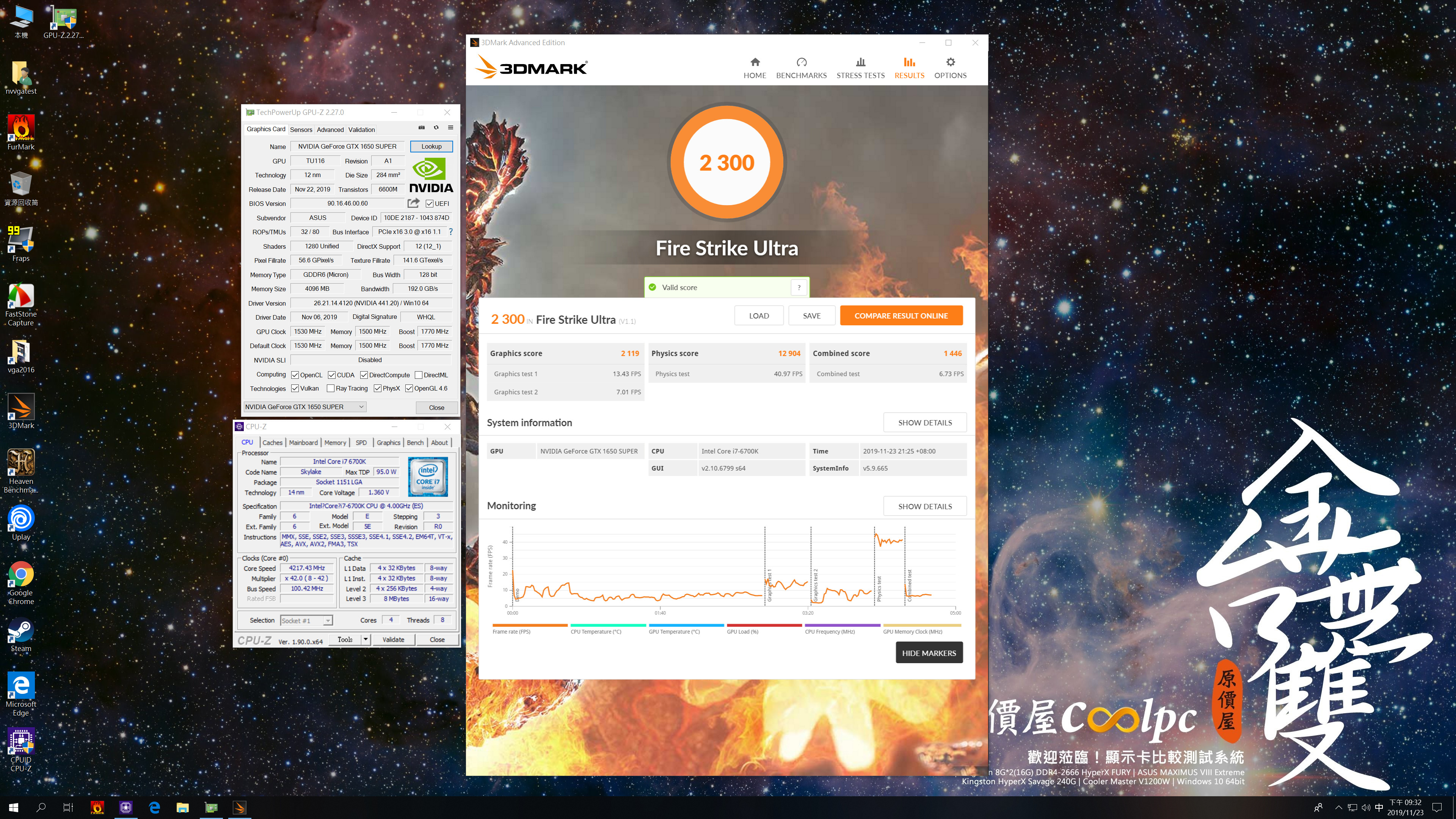The height and width of the screenshot is (819, 1456).
Task: Open Memory tab in CPU-Z
Action: pos(335,442)
